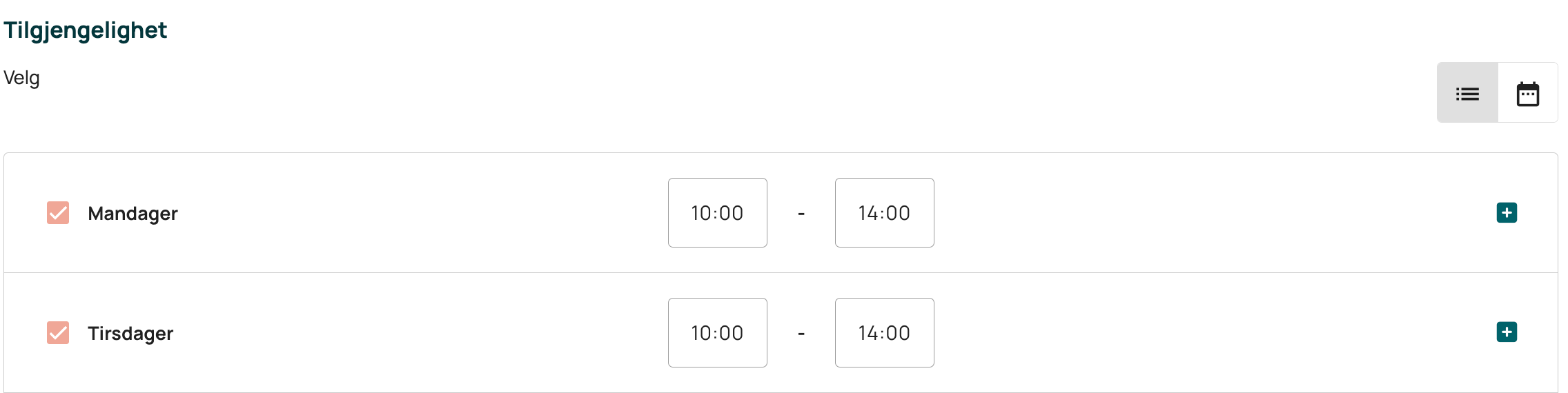This screenshot has width=1568, height=393.
Task: Click the Velg text
Action: point(21,78)
